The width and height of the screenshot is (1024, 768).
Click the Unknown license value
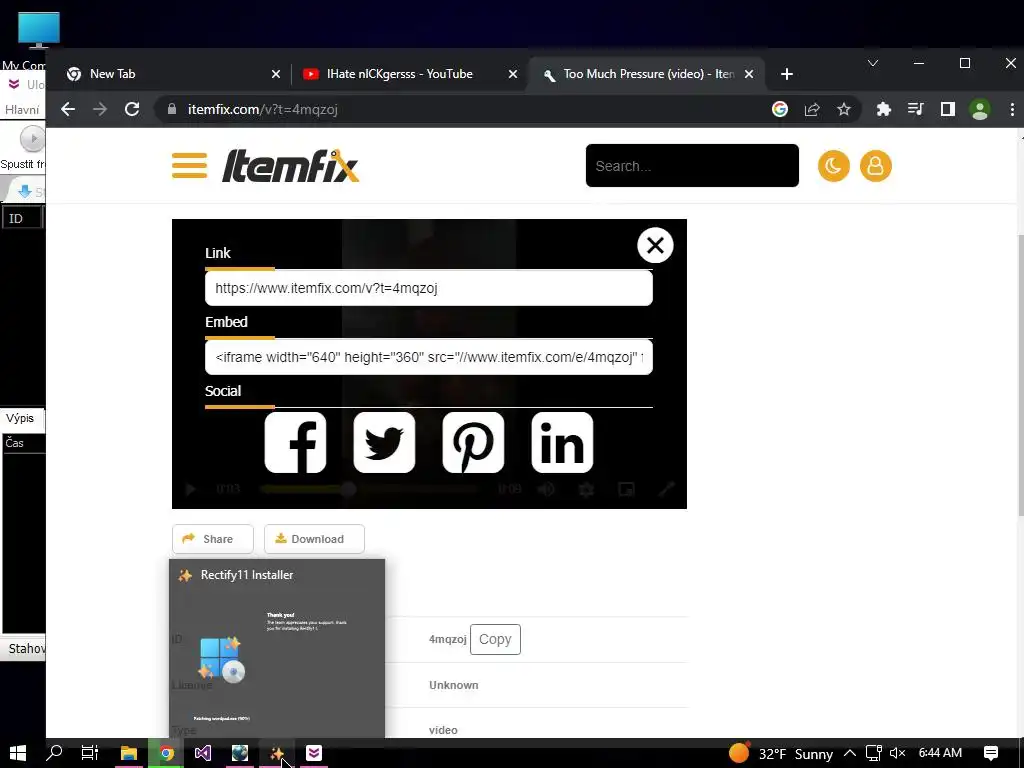[x=453, y=685]
